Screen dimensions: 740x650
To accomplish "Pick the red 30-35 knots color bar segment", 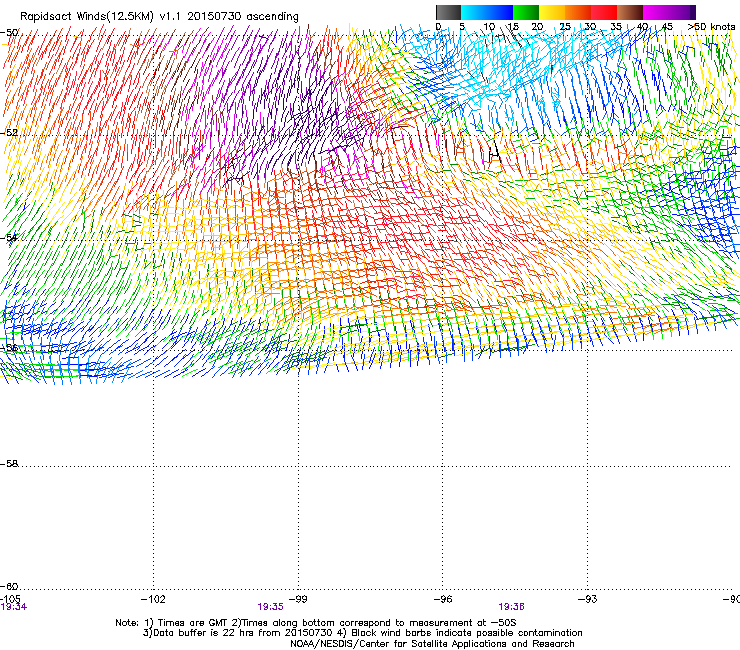I will tap(604, 12).
